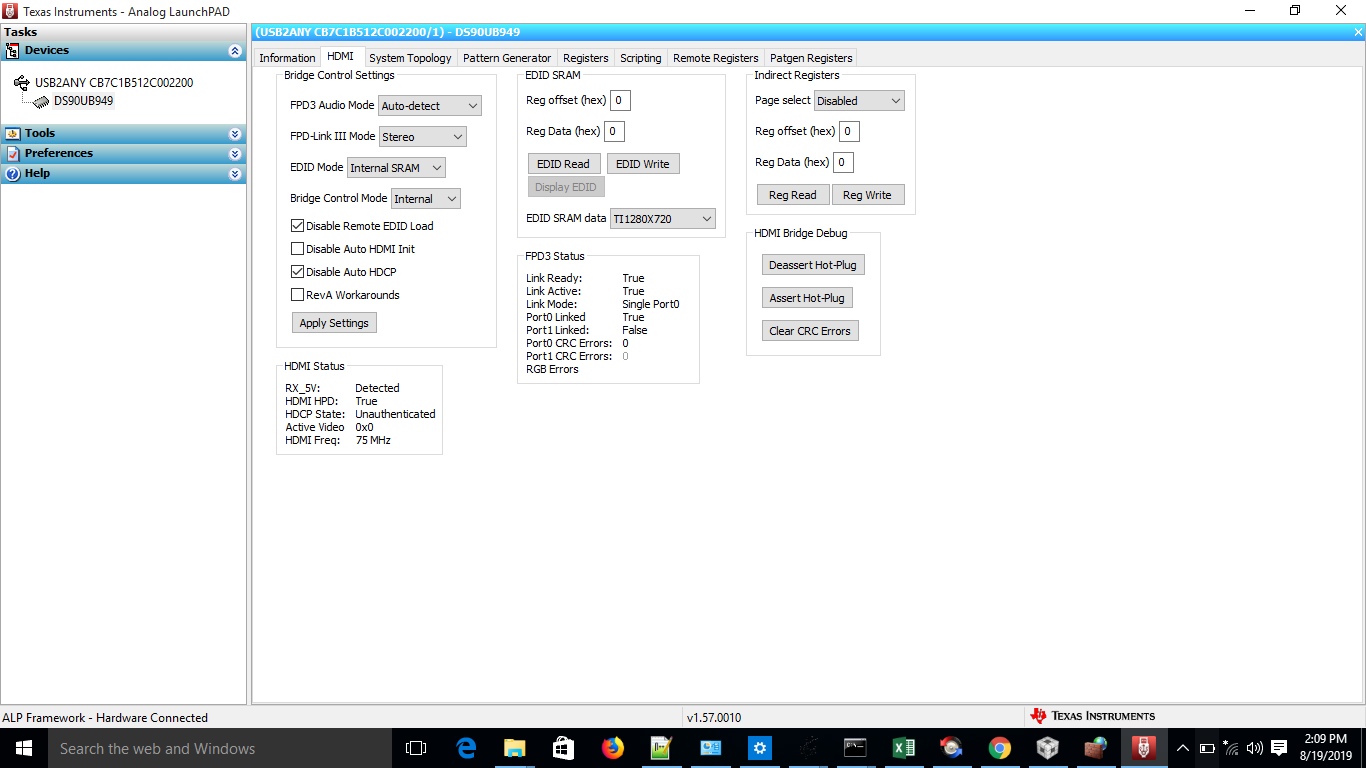Viewport: 1366px width, 768px height.
Task: Open Task View from the taskbar
Action: 416,748
